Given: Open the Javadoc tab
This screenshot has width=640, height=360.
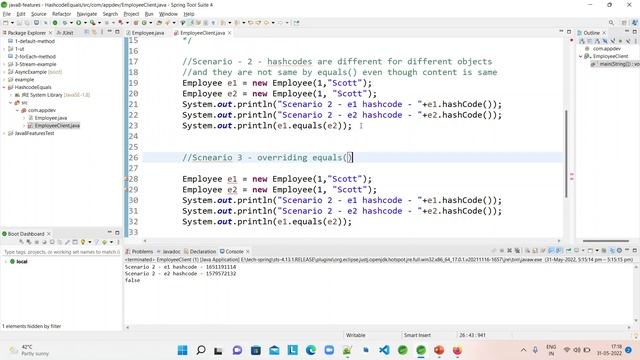Looking at the screenshot, I should (x=169, y=251).
